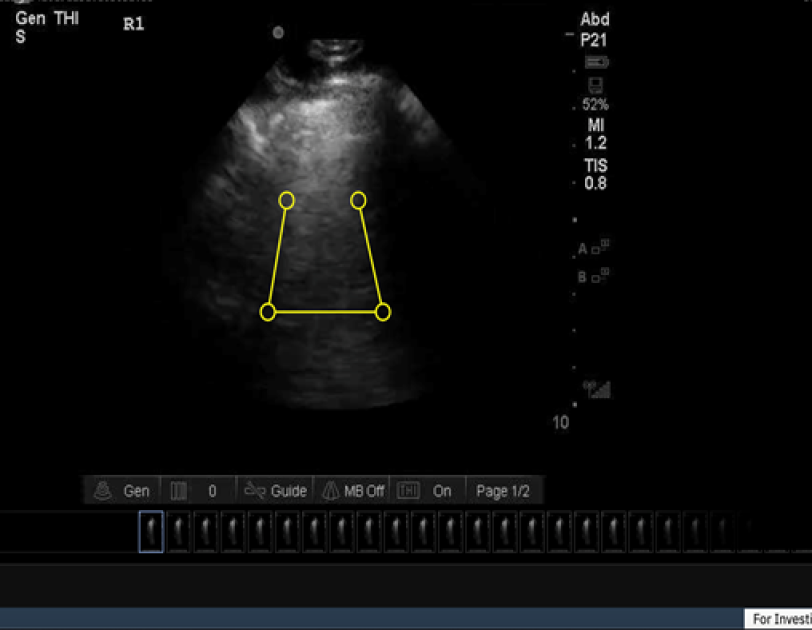Screen dimensions: 812x630
Task: Click the probe orientation marker dot
Action: (x=278, y=33)
